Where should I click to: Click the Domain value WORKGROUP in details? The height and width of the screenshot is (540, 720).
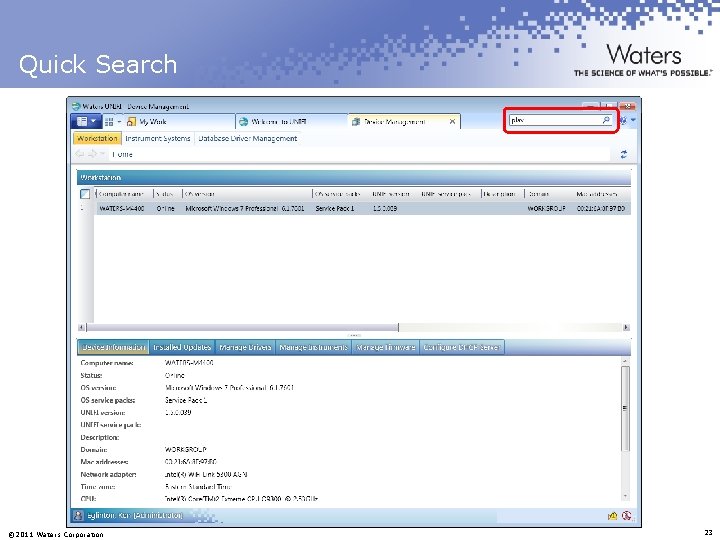(186, 450)
